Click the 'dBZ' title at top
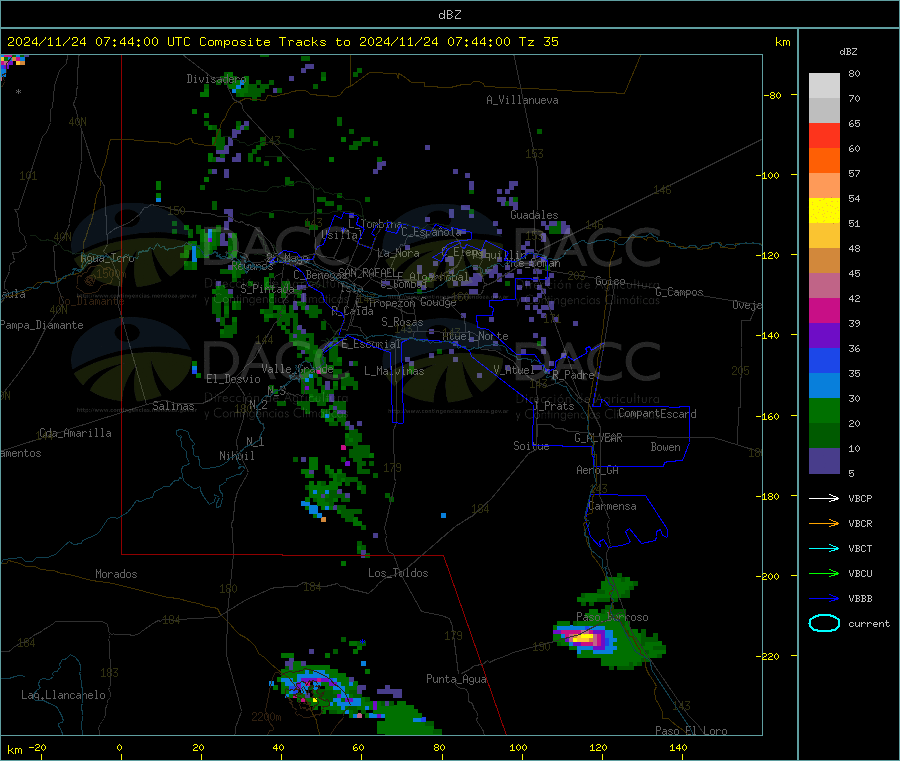 click(449, 15)
